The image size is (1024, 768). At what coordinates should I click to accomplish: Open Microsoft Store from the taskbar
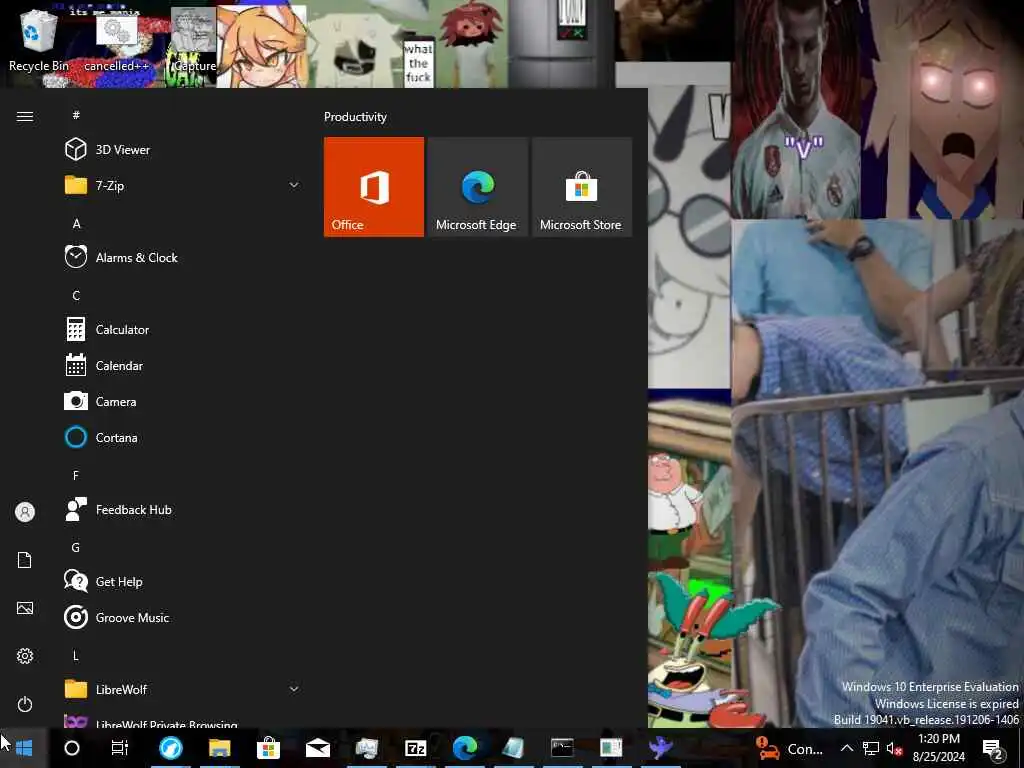pos(268,748)
